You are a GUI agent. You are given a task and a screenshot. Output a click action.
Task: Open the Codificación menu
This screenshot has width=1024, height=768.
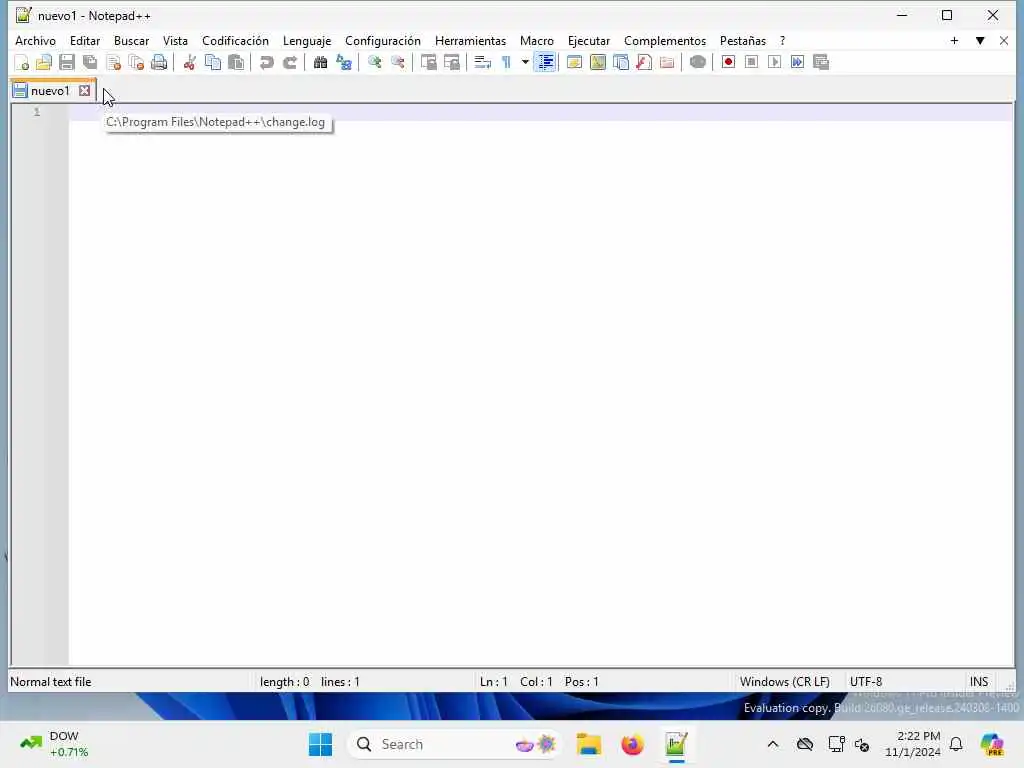coord(235,40)
